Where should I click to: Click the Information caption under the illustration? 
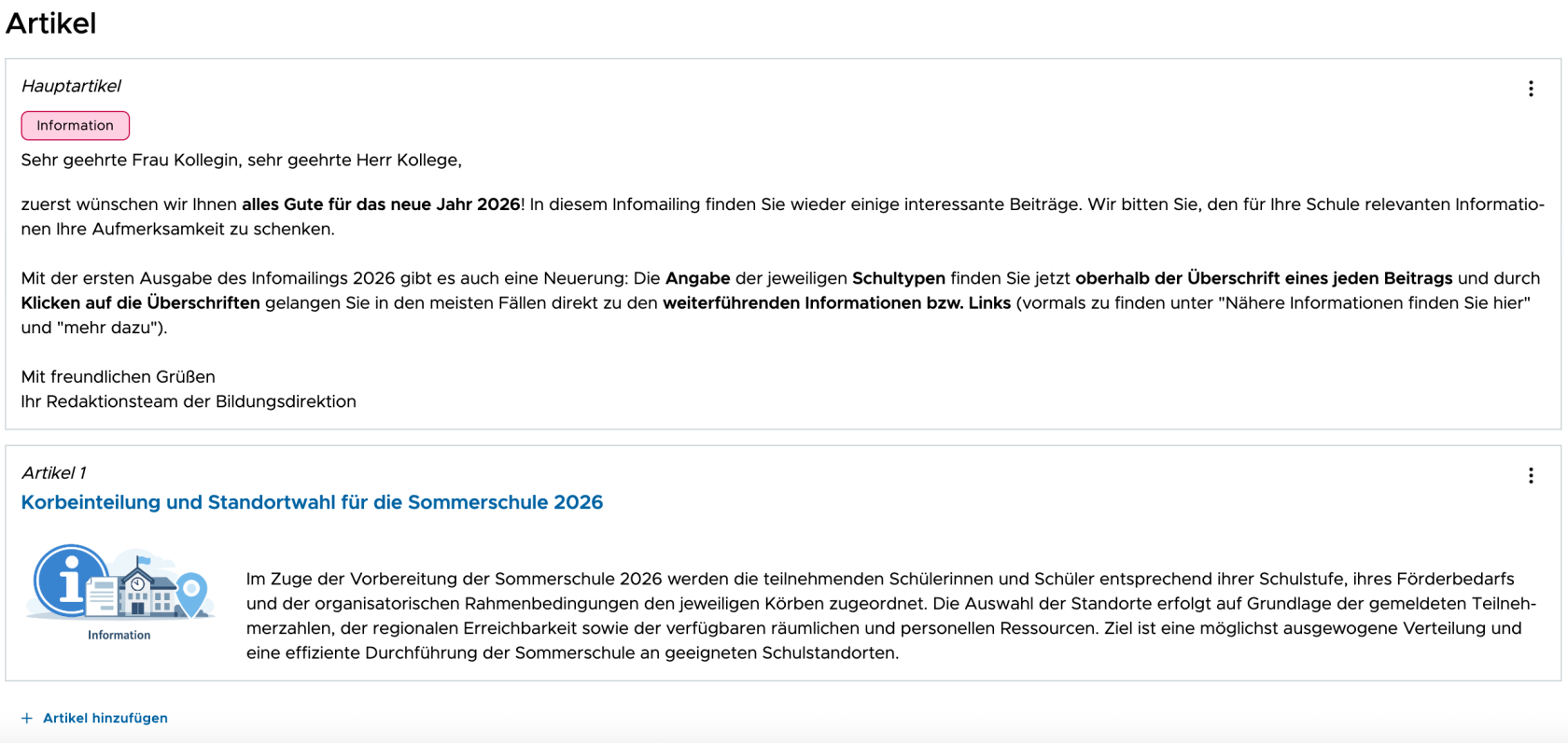click(x=119, y=635)
